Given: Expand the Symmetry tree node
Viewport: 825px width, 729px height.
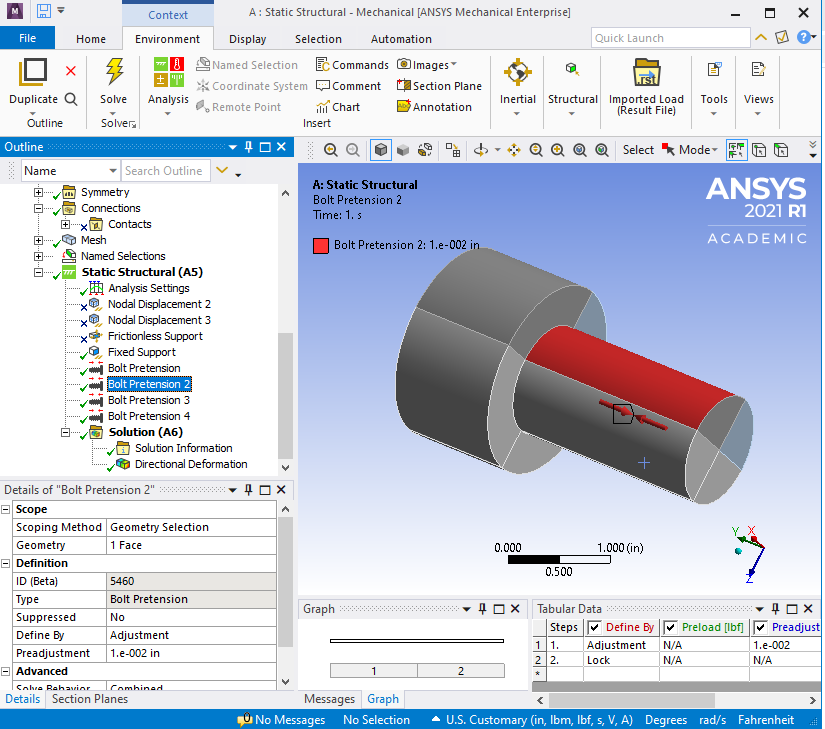Looking at the screenshot, I should [x=39, y=192].
